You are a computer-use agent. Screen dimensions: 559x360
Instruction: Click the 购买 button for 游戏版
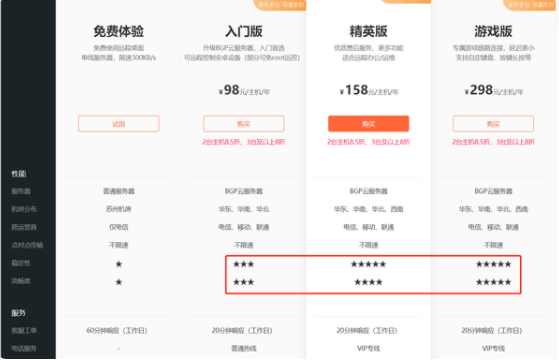tap(493, 124)
